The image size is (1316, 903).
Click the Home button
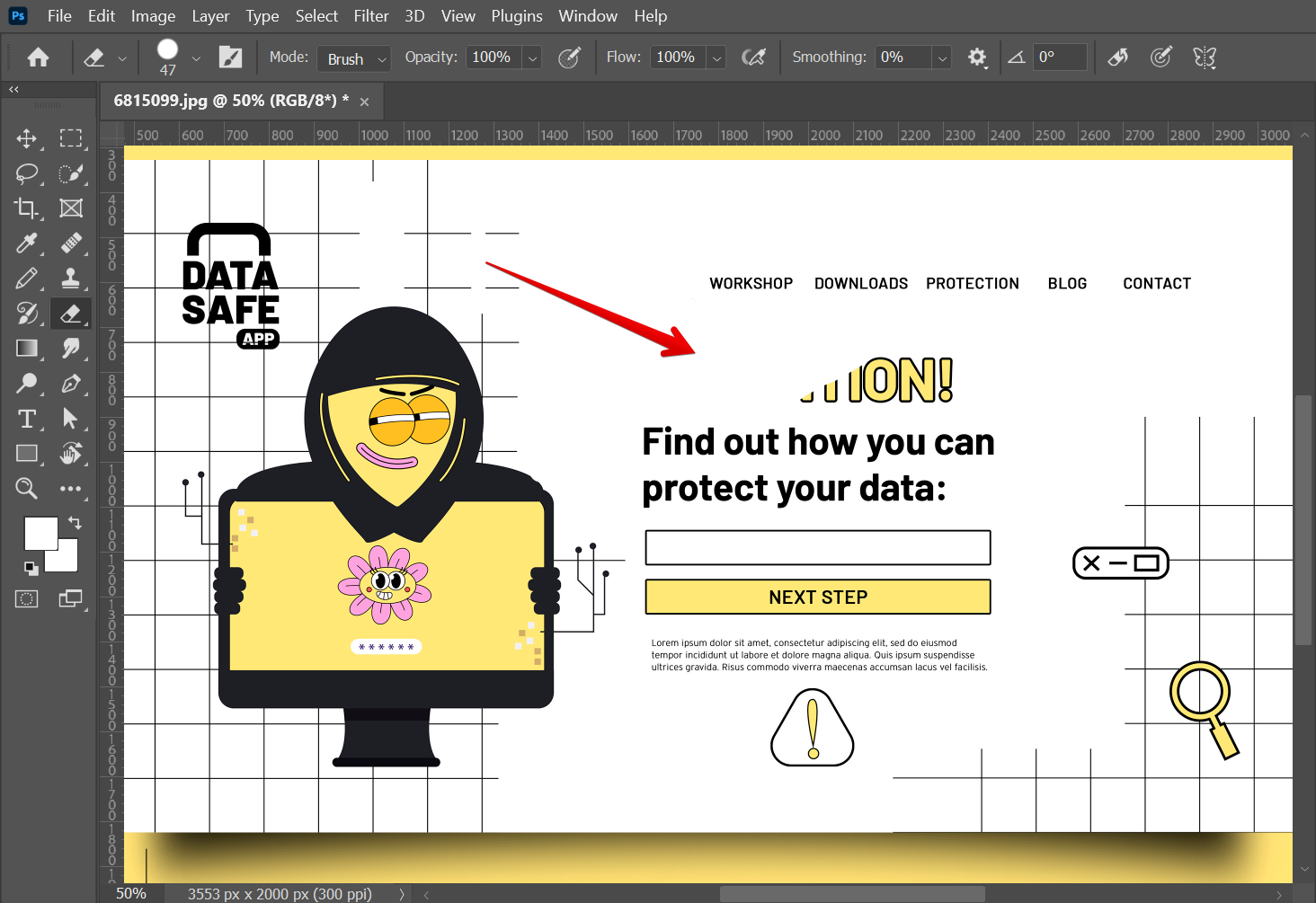(38, 58)
